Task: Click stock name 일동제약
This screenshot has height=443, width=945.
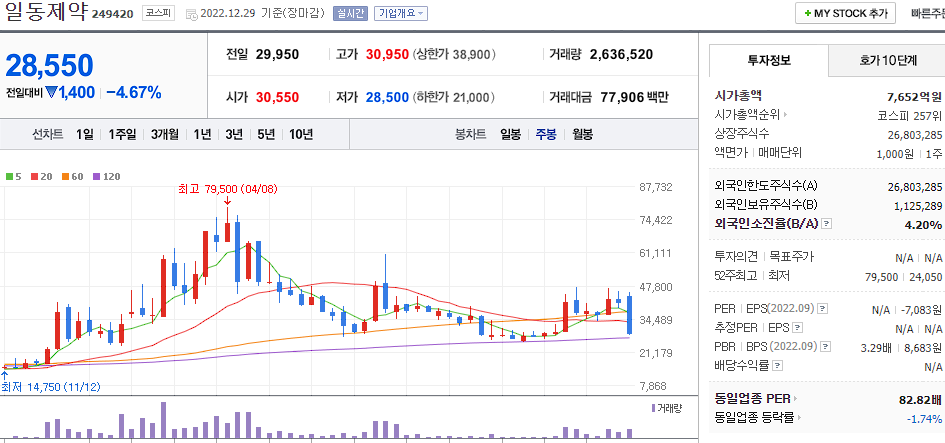Action: [x=46, y=12]
